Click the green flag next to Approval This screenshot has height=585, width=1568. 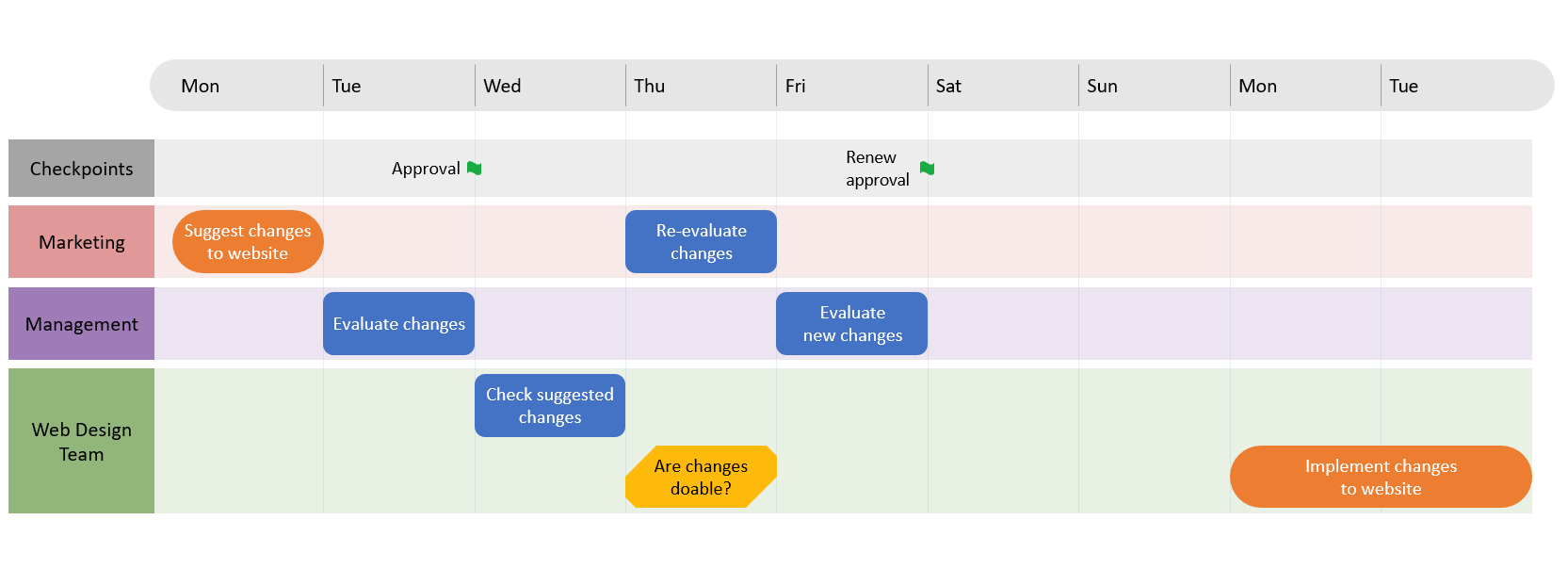click(x=475, y=169)
